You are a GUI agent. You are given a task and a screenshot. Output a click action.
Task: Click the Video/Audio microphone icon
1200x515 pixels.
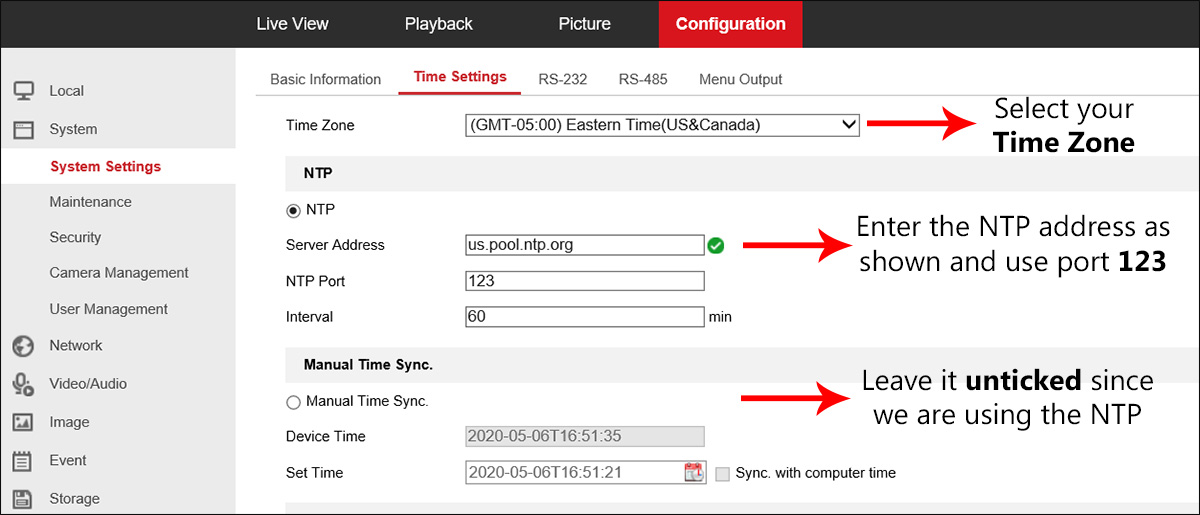(x=23, y=384)
